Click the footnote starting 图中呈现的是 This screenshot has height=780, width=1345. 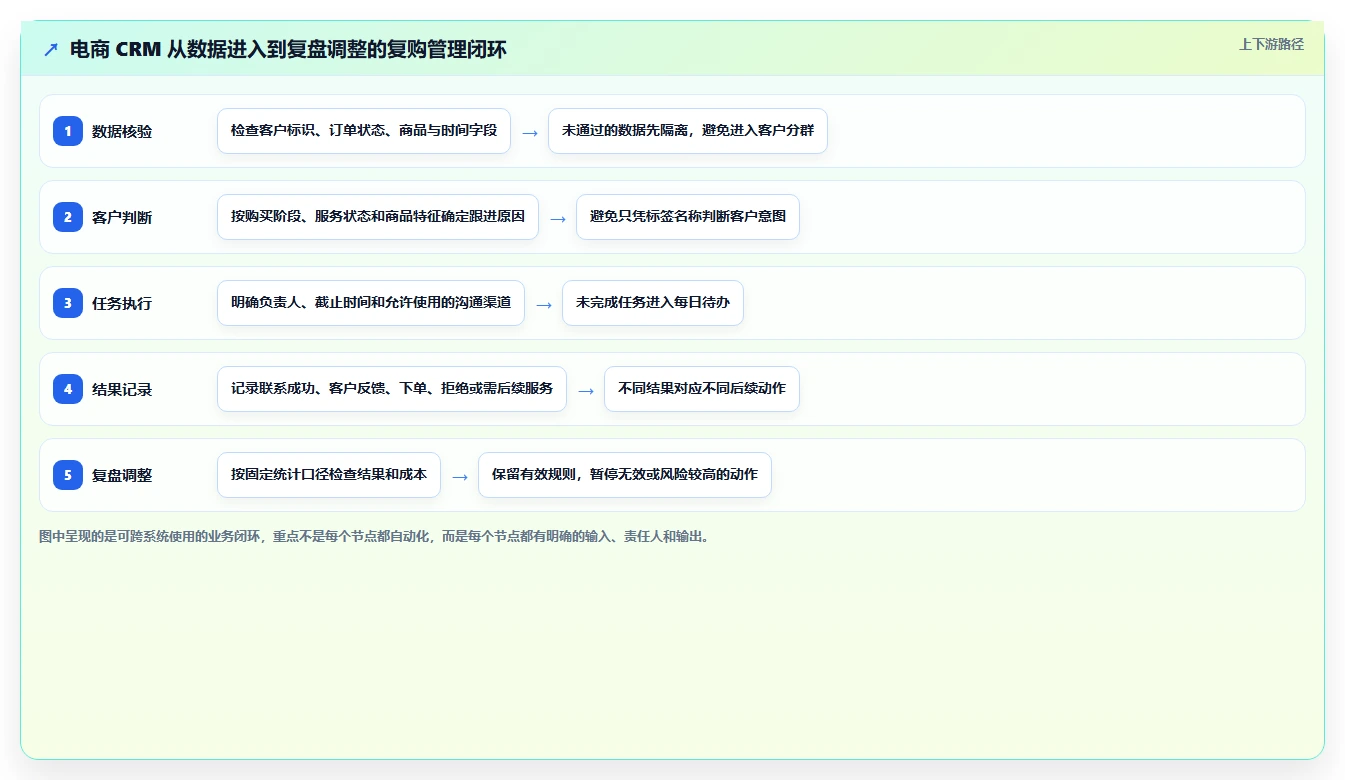point(376,536)
